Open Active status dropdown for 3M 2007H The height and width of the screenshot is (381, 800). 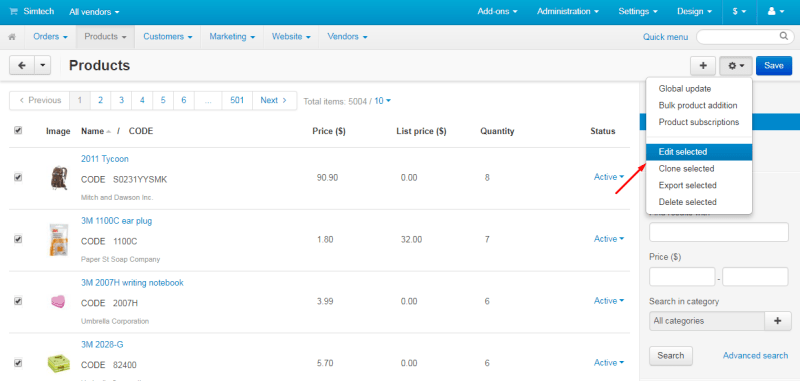pos(609,301)
